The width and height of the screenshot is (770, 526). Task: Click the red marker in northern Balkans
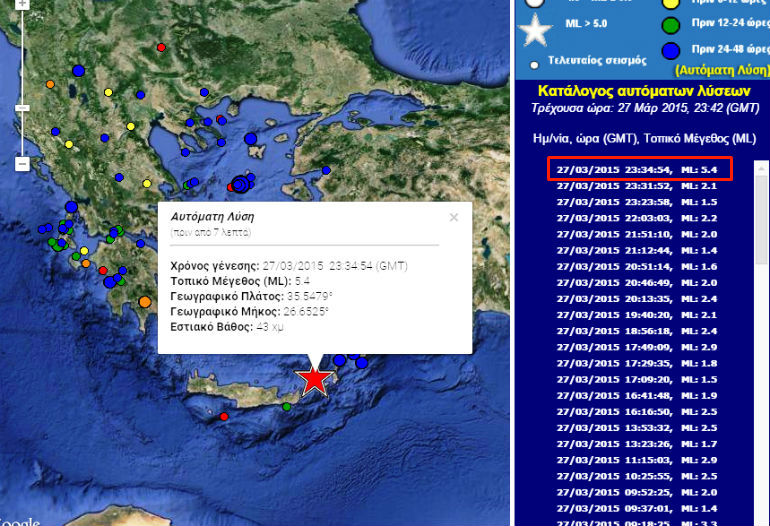click(x=161, y=47)
